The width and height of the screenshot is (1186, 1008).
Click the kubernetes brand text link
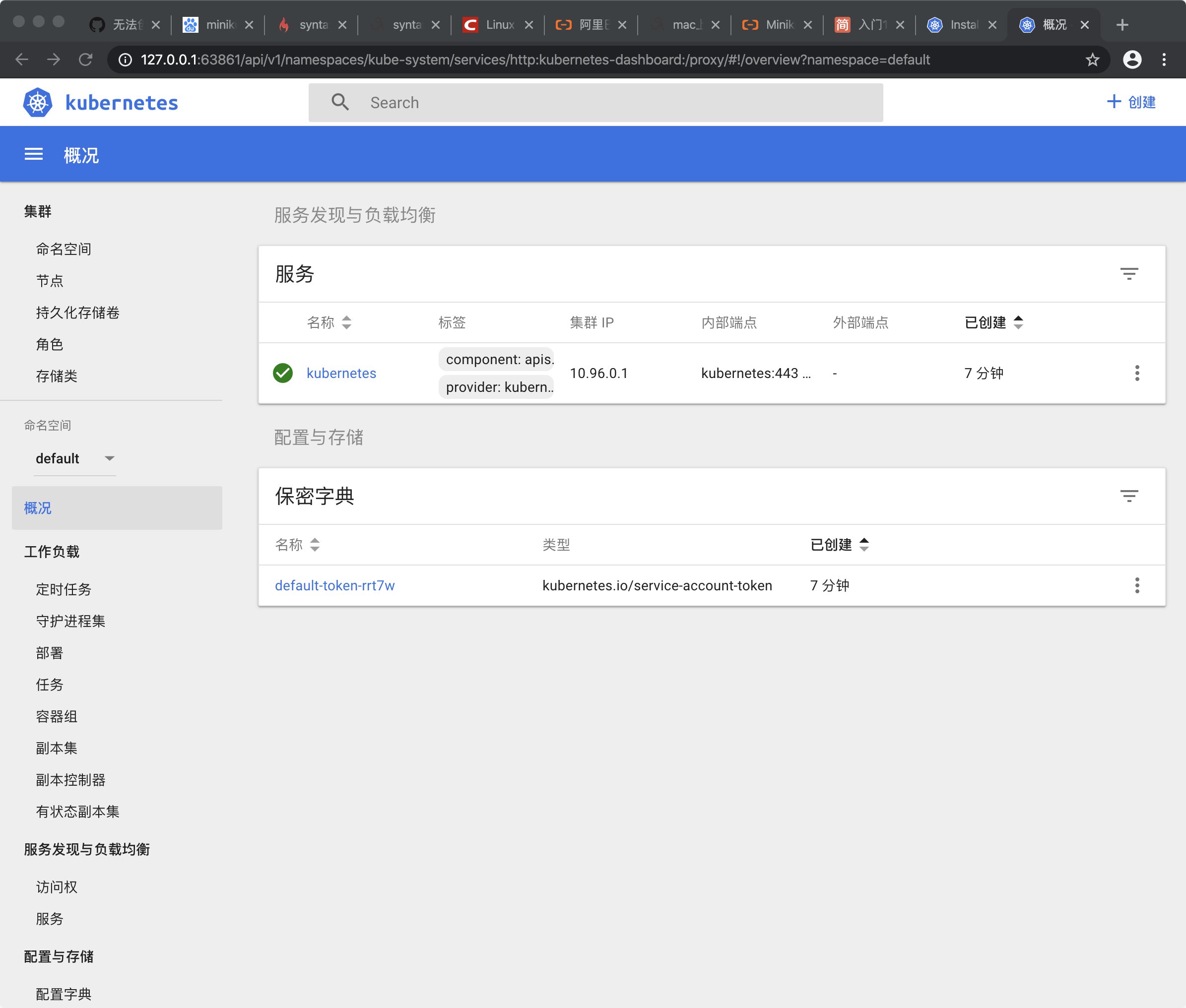pos(122,103)
